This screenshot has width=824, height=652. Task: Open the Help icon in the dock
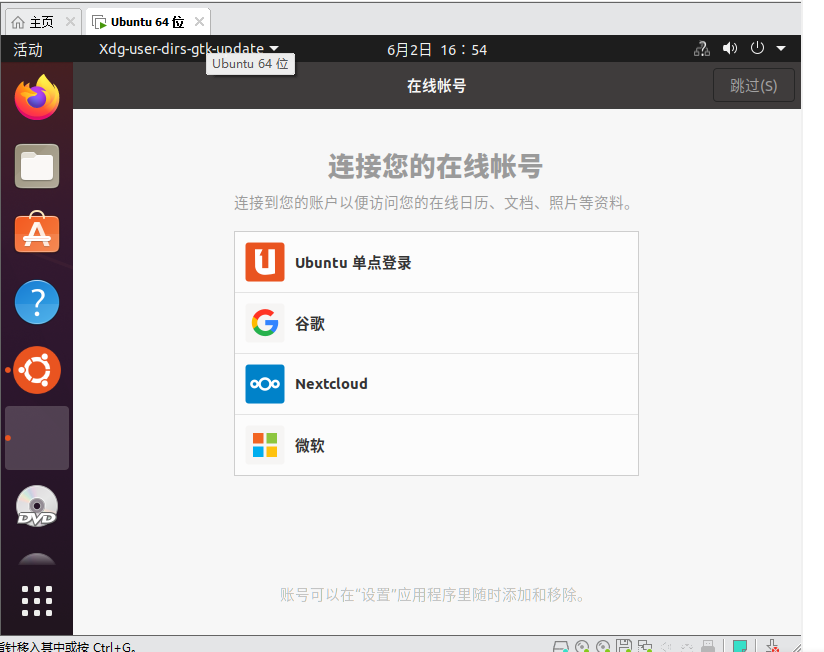[37, 302]
